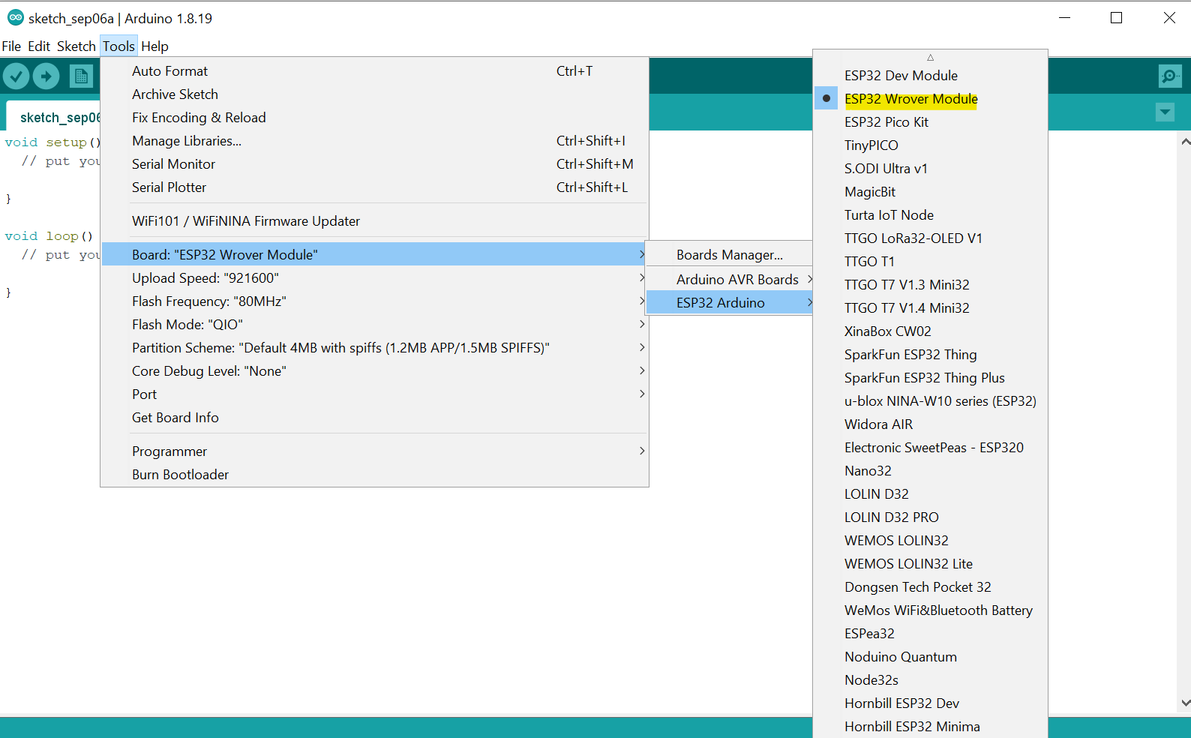
Task: Open the Arduino AVR Boards submenu
Action: pos(737,279)
